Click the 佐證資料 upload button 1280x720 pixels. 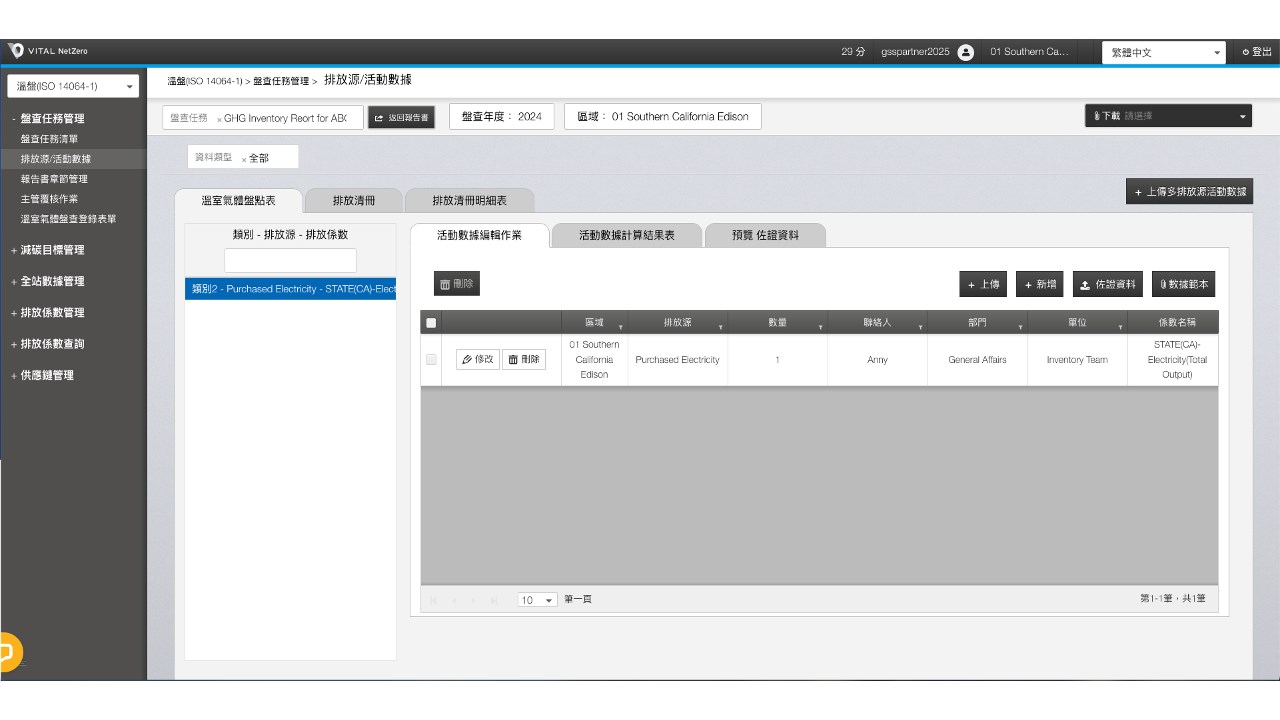1108,284
